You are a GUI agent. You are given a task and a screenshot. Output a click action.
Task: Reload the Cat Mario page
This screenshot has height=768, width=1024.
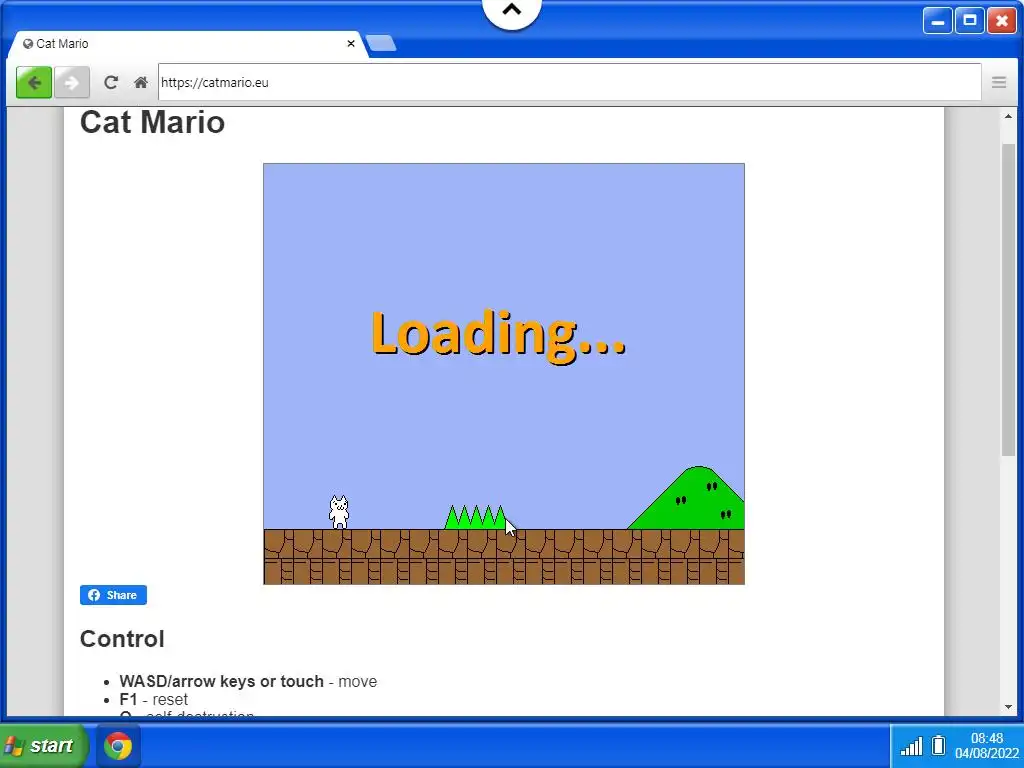click(111, 82)
